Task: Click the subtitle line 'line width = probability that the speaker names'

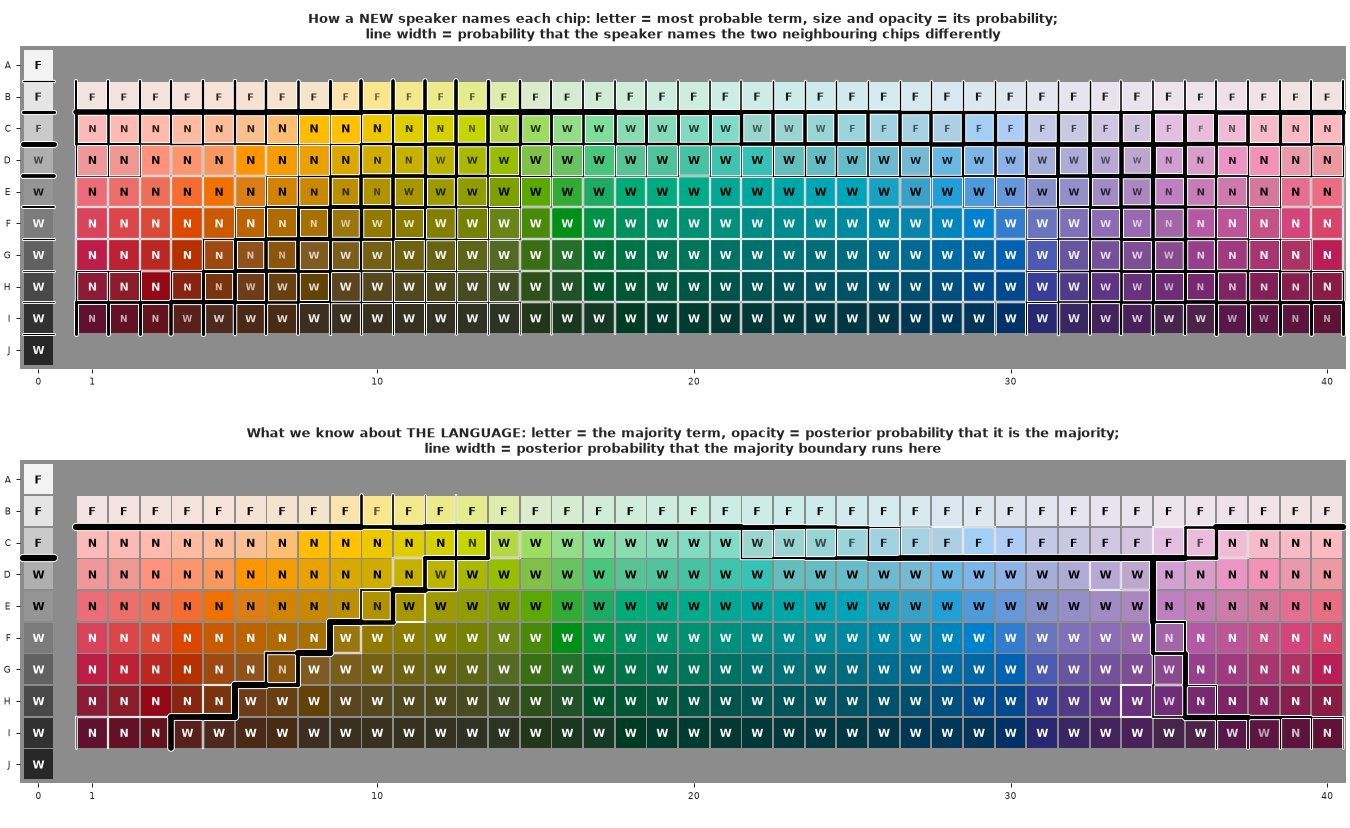Action: click(683, 34)
